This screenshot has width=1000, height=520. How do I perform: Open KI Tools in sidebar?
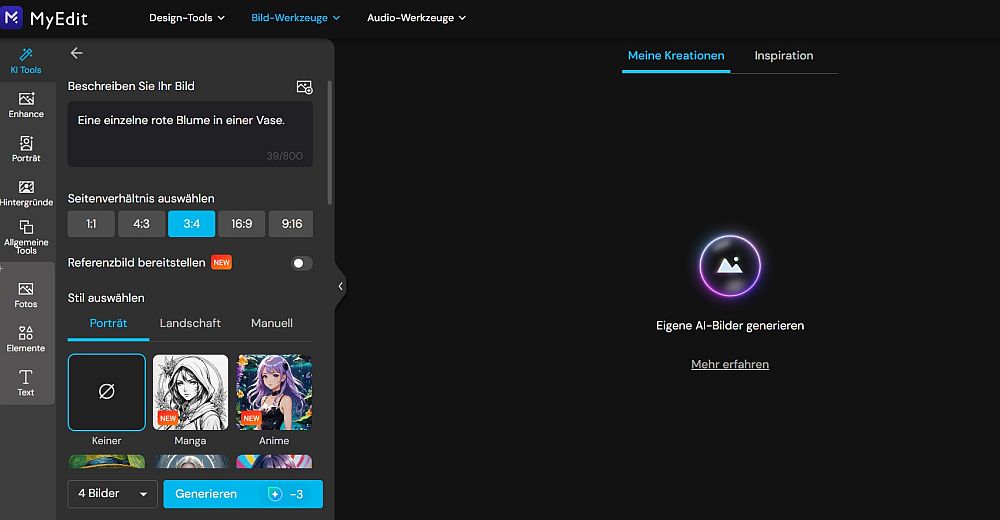pos(26,60)
